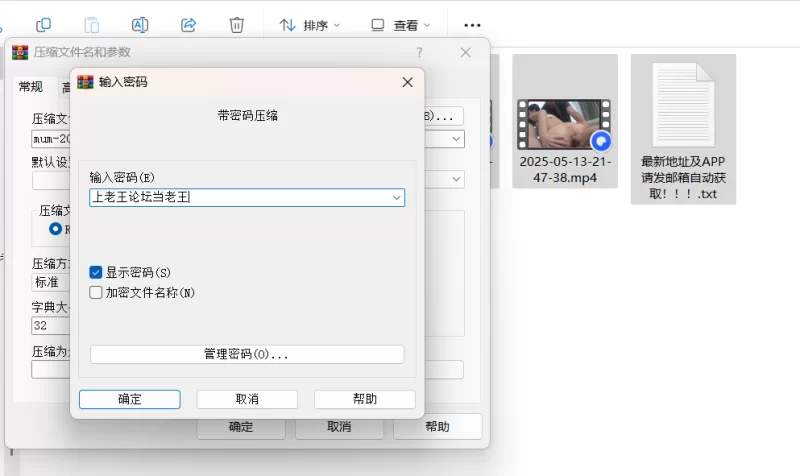Select the 最新地址及APP .txt file icon
Screen dimensions: 800x476
coord(683,105)
